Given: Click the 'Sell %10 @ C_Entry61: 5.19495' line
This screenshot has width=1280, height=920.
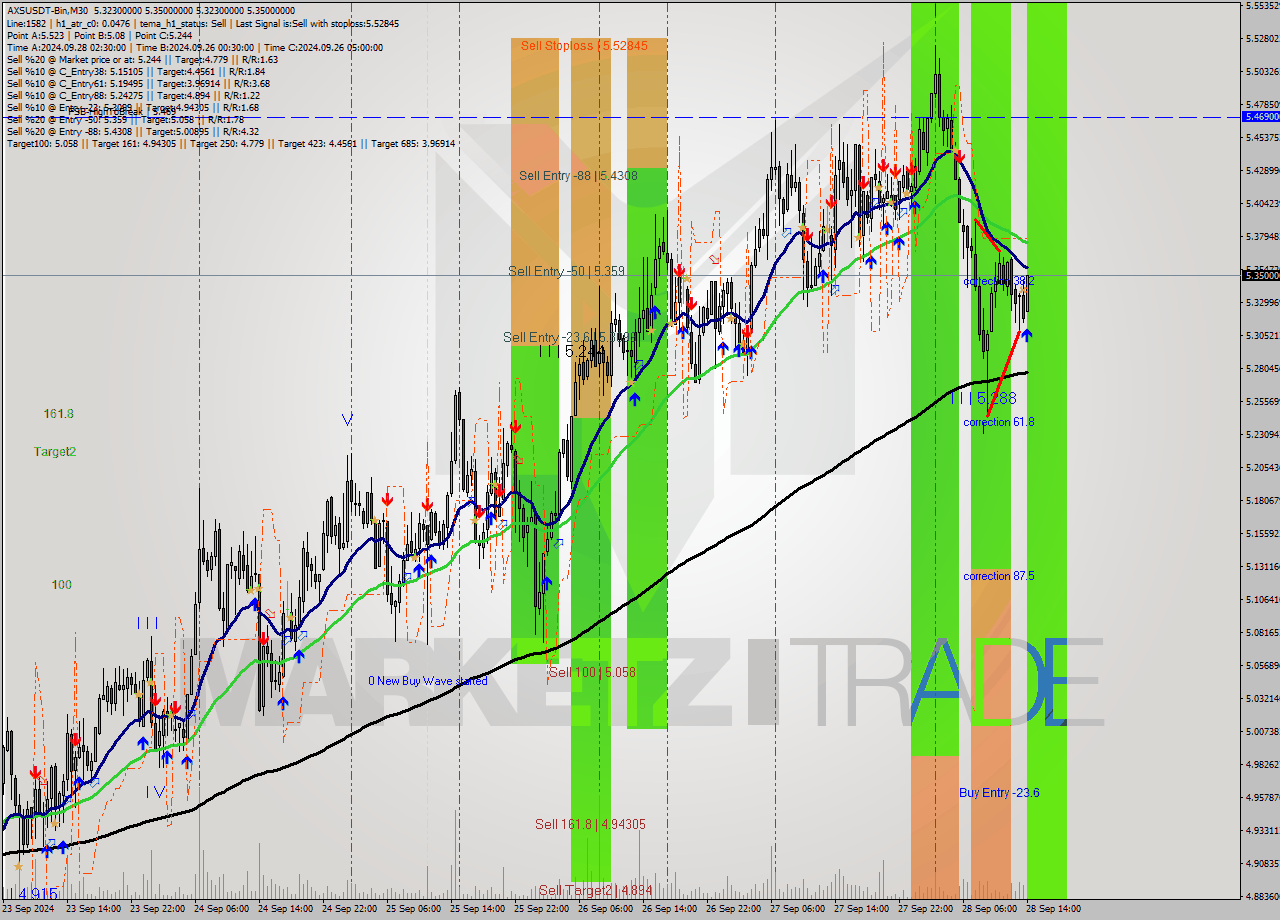Looking at the screenshot, I should (138, 83).
